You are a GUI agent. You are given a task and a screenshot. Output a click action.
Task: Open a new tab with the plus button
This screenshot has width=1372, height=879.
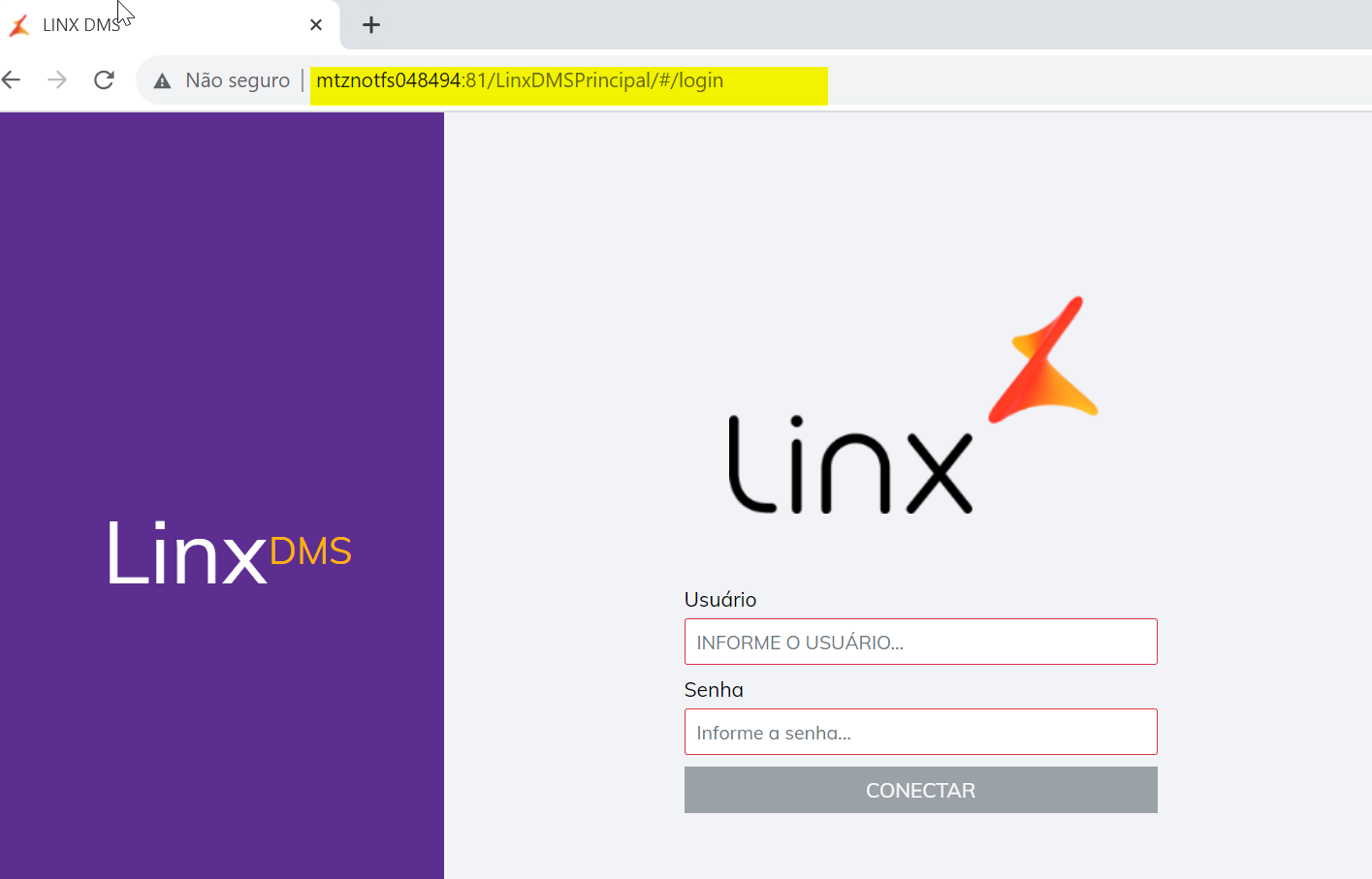[x=371, y=25]
